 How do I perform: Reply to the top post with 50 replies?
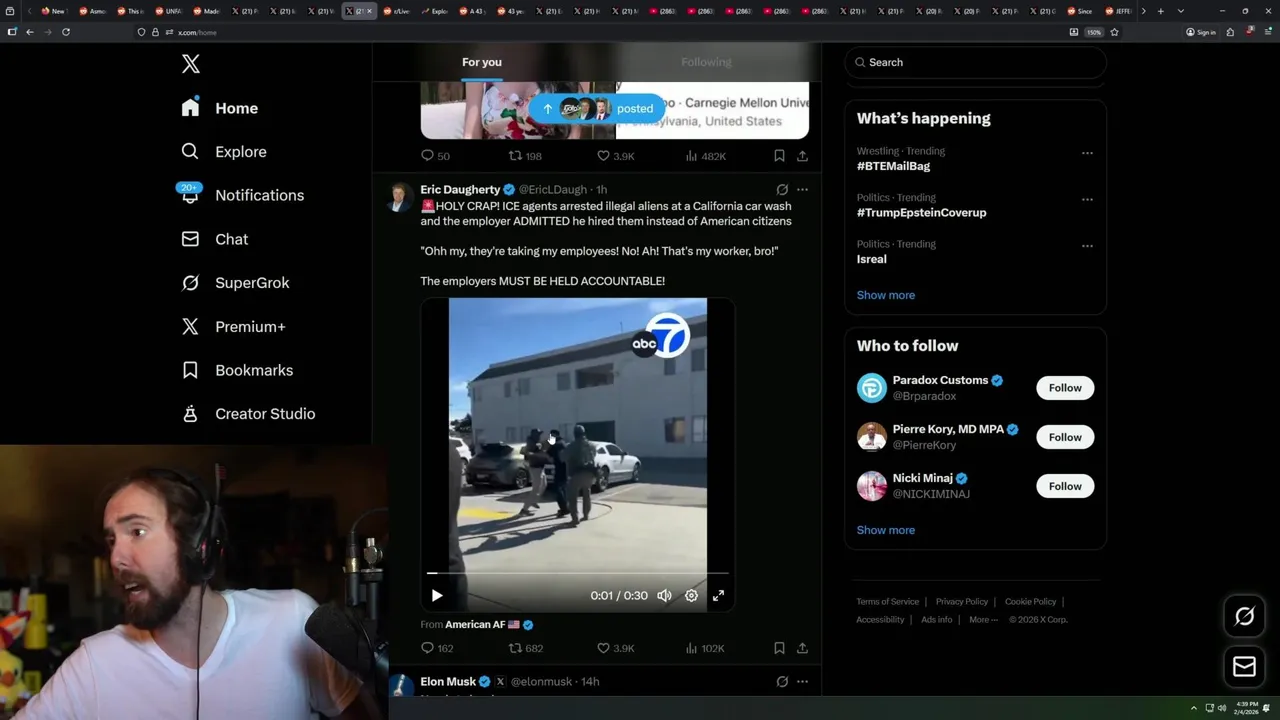[435, 156]
